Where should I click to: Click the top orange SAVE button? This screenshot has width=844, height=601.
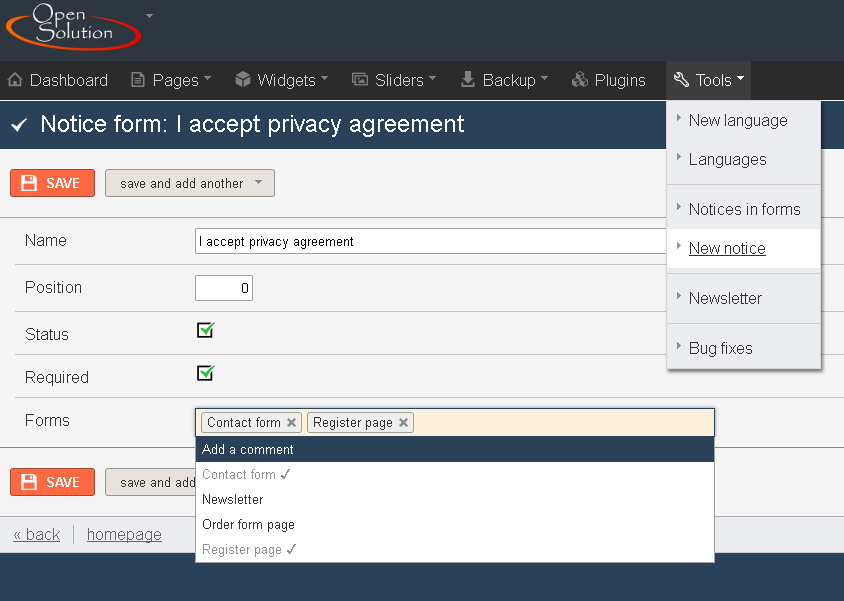52,183
